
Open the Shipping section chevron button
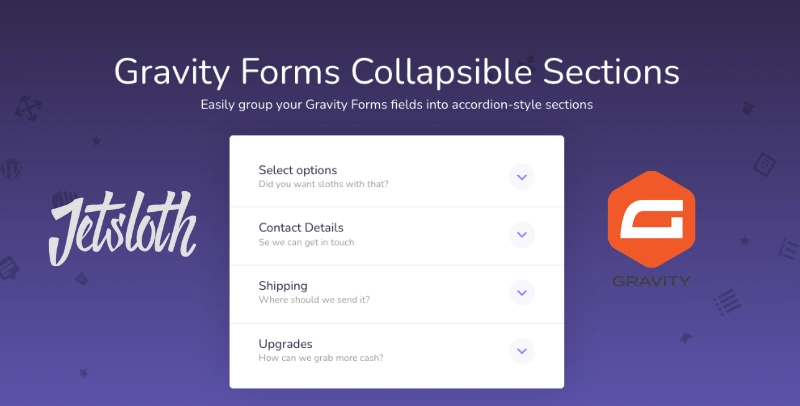point(521,293)
